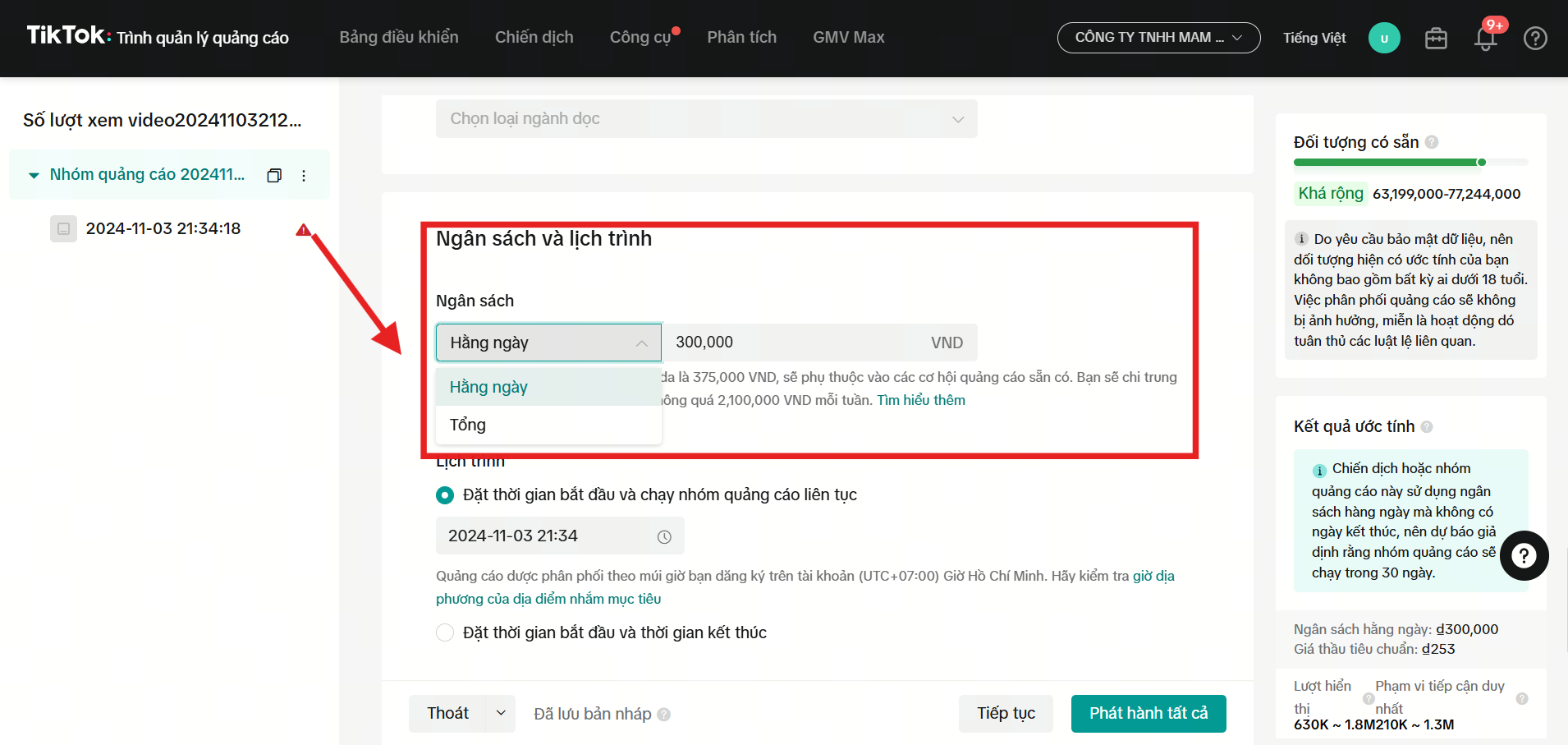Select the ad 2024-11-03 21:34:18 row
The image size is (1568, 745).
pyautogui.click(x=163, y=228)
